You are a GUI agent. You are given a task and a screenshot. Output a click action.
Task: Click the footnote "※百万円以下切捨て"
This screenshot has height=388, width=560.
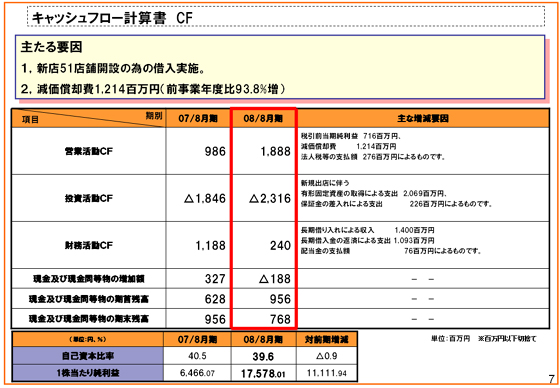tap(508, 339)
